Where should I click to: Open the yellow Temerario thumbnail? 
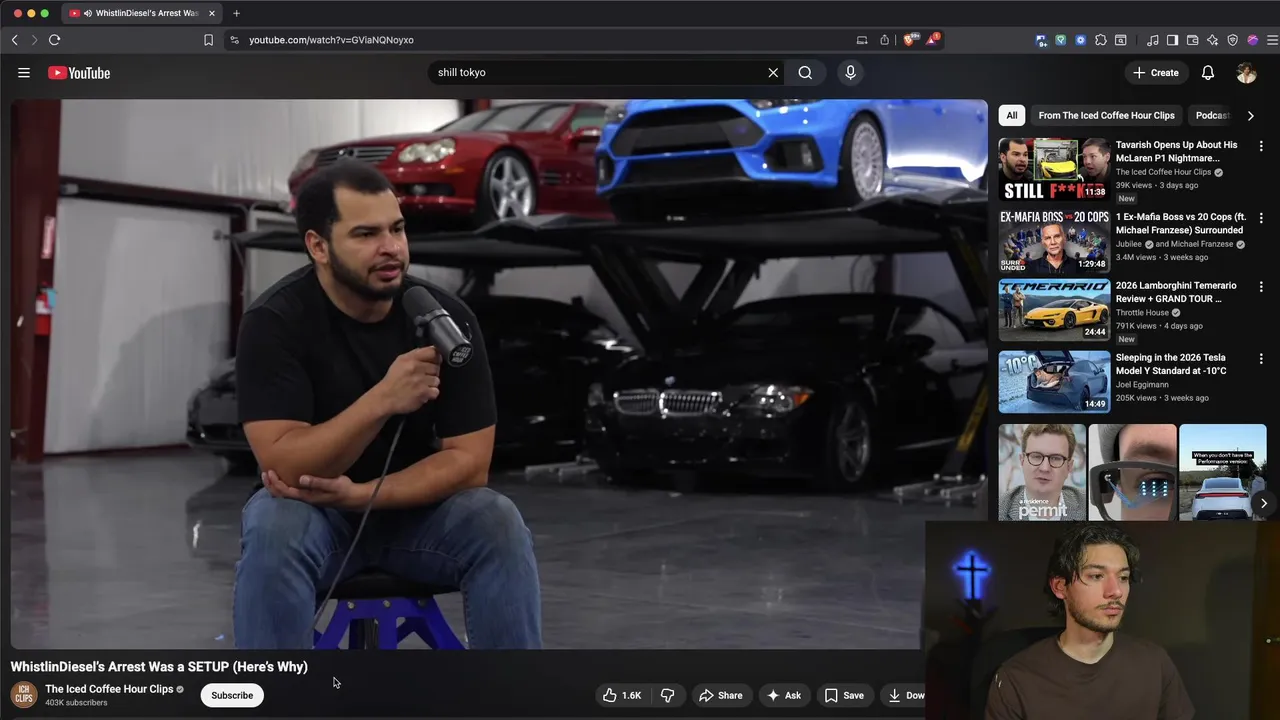1054,310
